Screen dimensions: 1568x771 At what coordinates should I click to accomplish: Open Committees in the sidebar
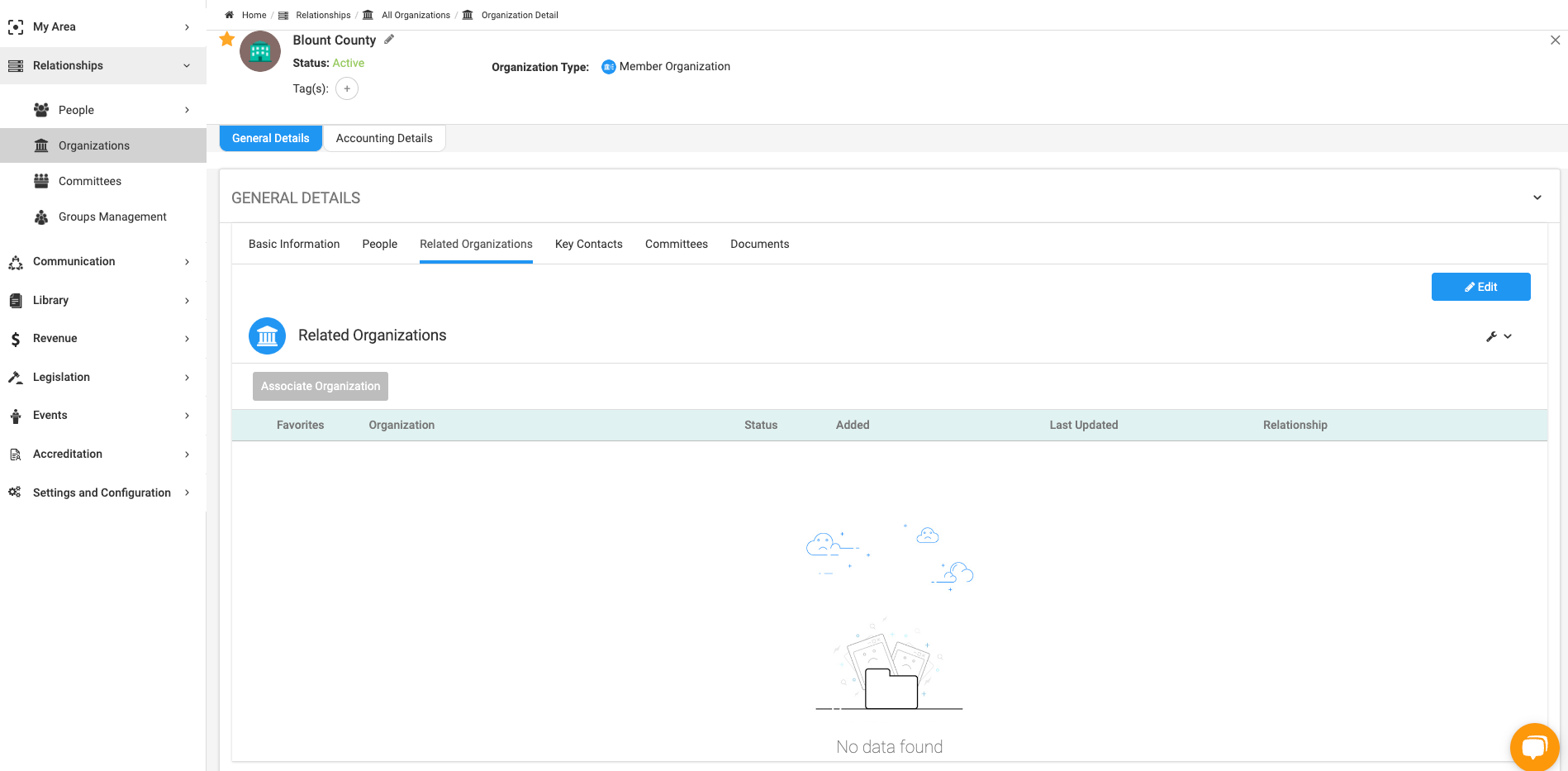(103, 181)
